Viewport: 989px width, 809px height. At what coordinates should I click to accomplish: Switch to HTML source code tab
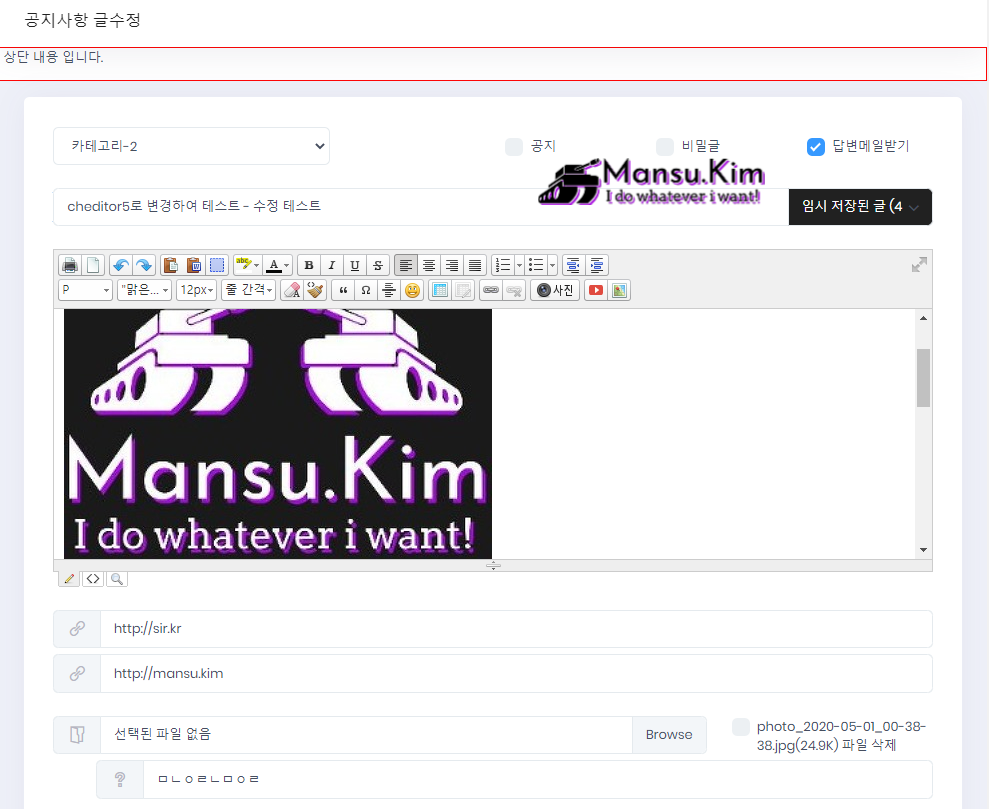tap(93, 579)
